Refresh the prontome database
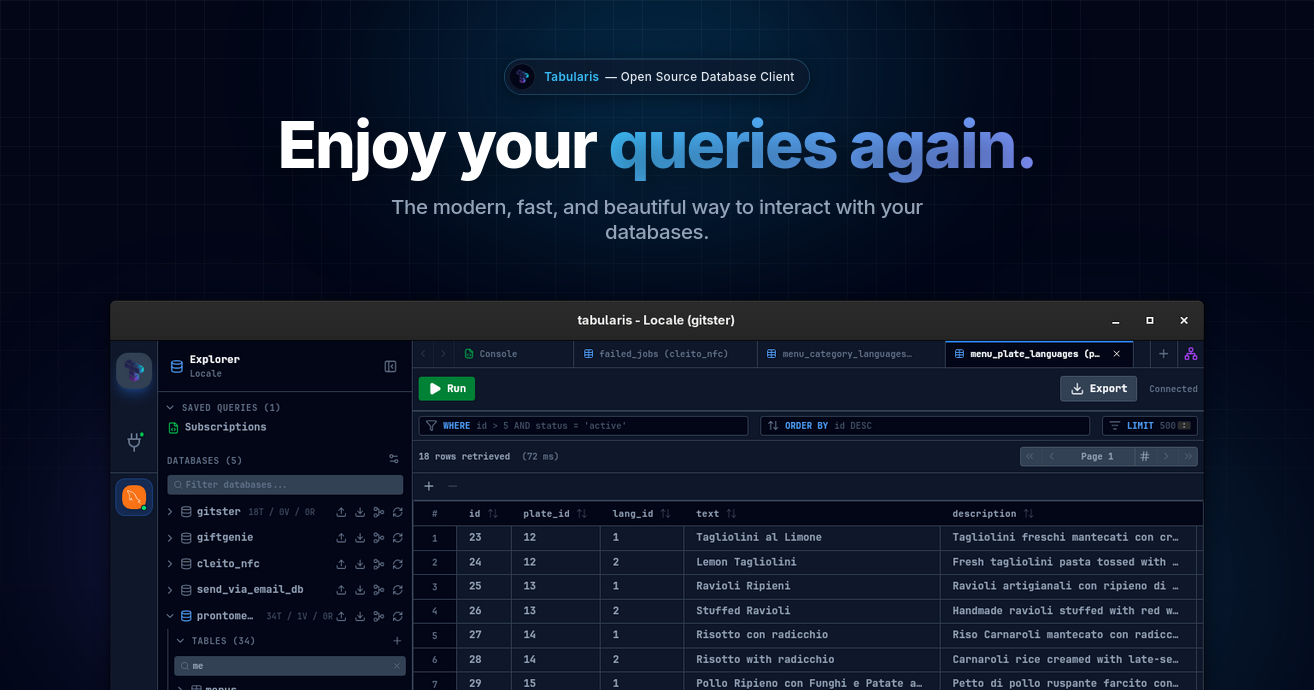 [398, 616]
